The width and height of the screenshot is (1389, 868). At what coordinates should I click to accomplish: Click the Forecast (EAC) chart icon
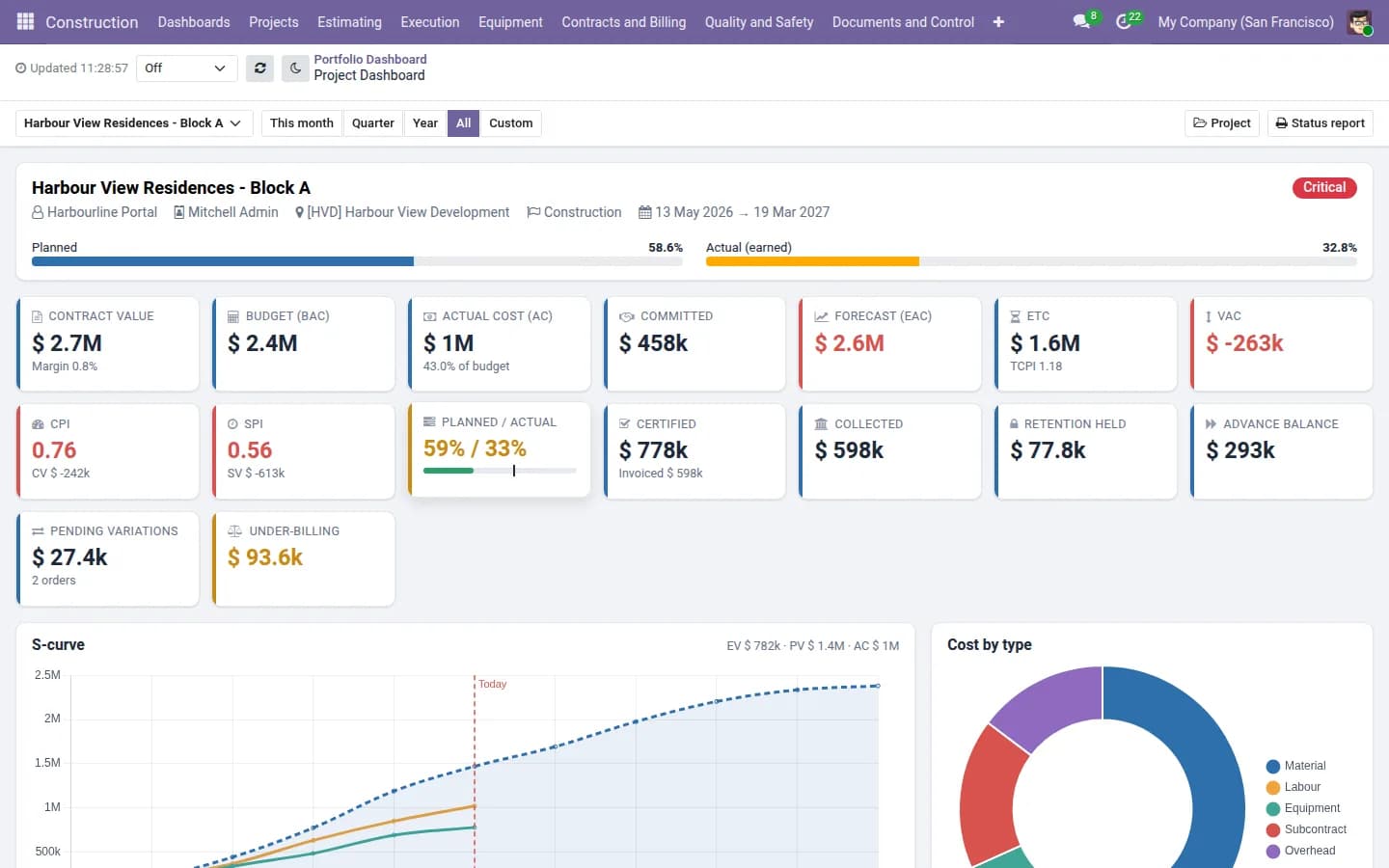(x=822, y=316)
